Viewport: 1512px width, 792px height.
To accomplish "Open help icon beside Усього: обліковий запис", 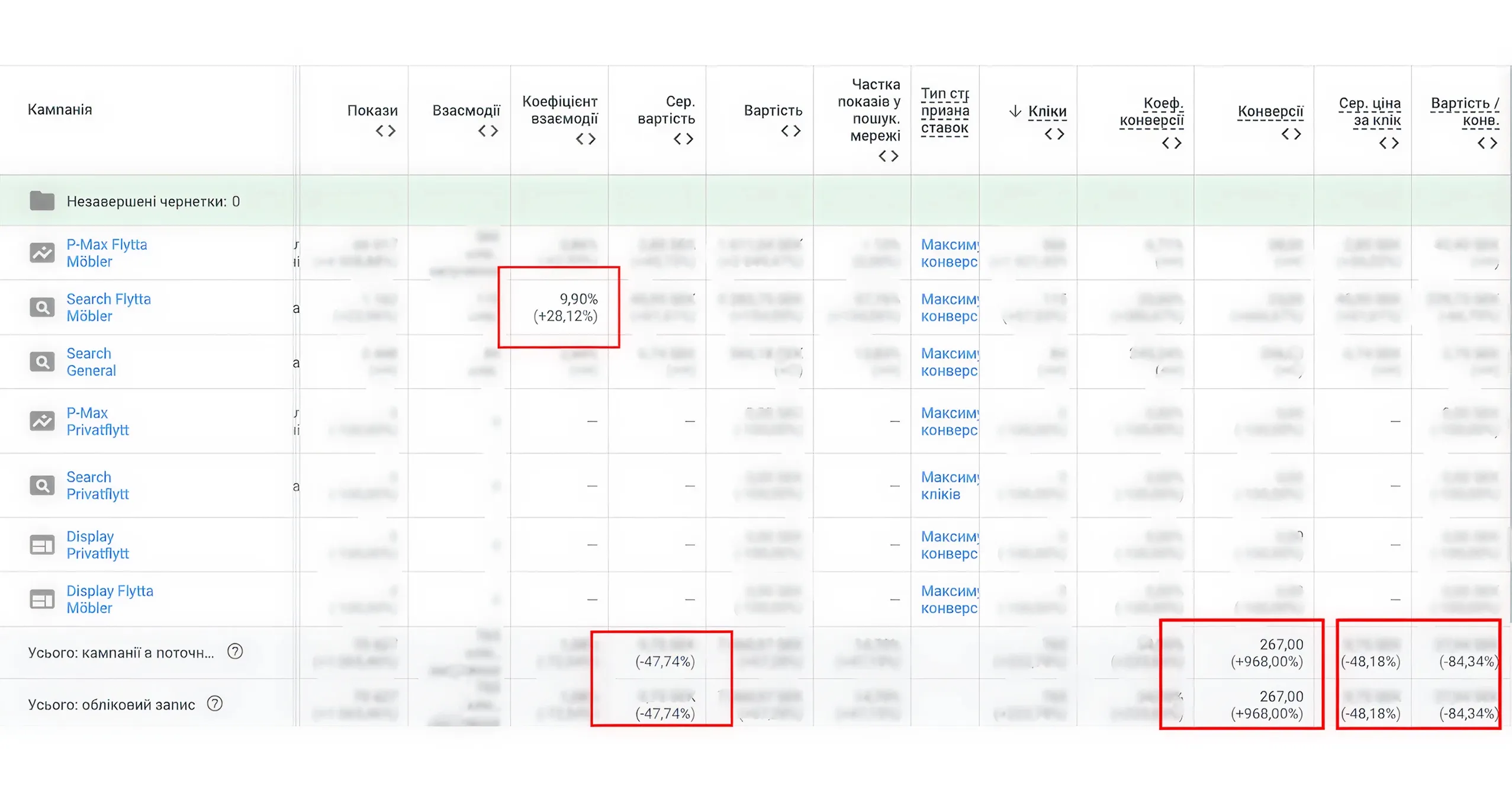I will click(x=215, y=704).
